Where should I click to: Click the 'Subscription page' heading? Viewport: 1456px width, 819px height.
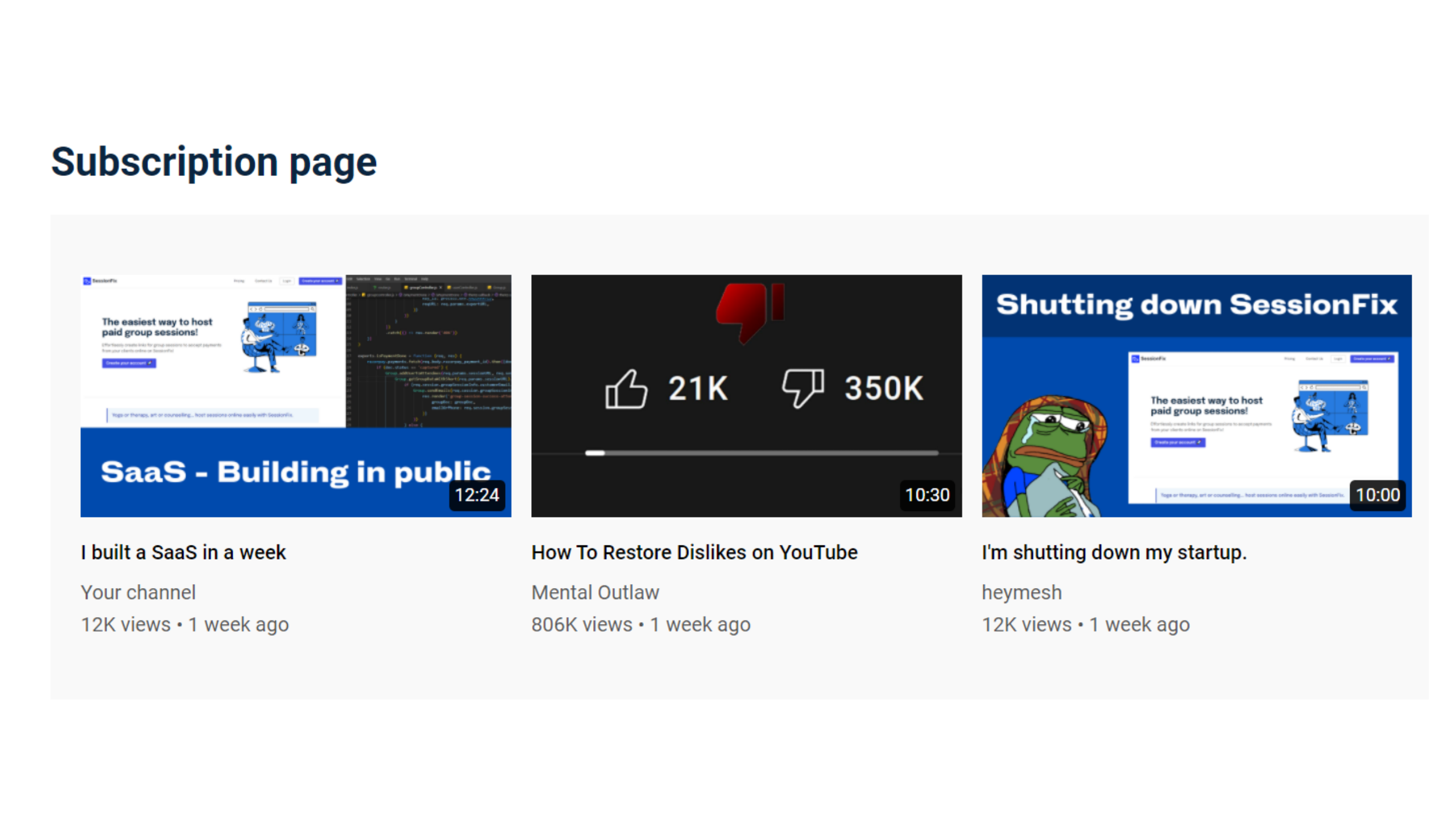pos(214,162)
